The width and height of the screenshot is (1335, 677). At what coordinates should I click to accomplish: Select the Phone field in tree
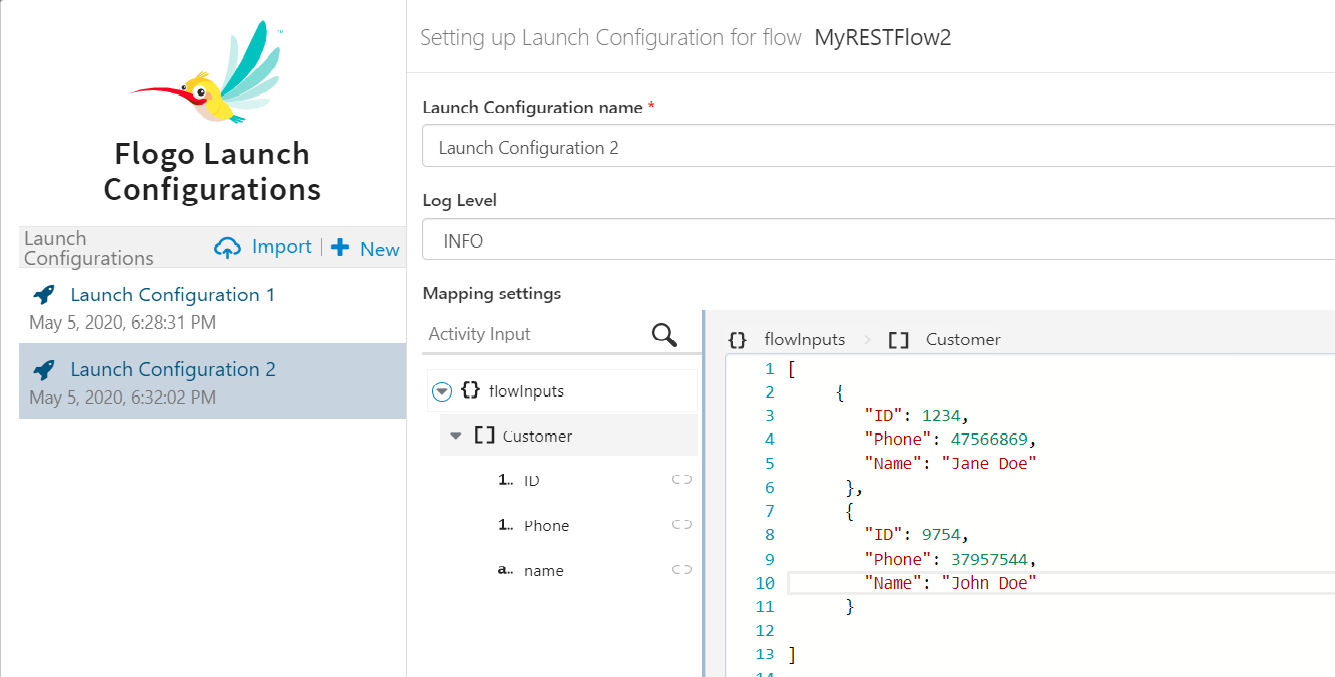coord(547,526)
